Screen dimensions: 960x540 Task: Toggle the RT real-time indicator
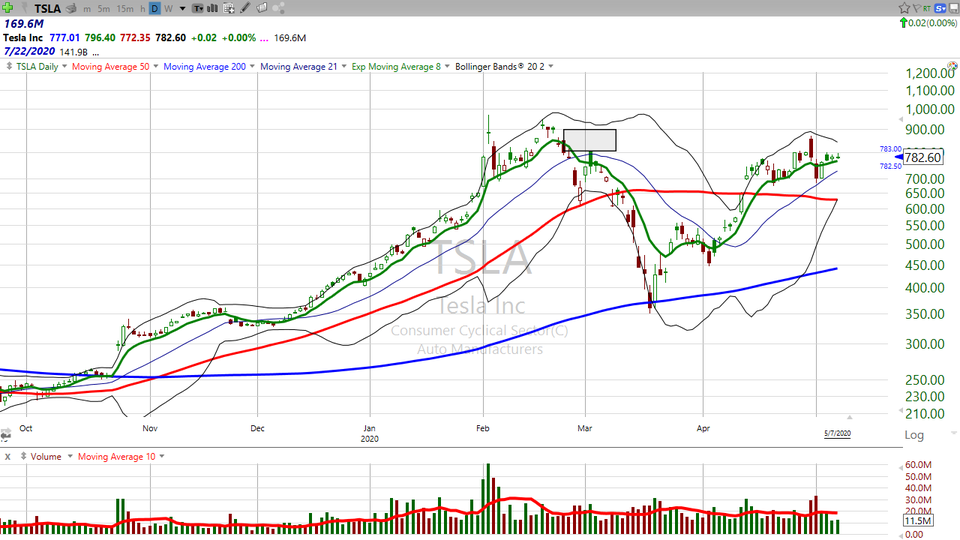tap(928, 8)
